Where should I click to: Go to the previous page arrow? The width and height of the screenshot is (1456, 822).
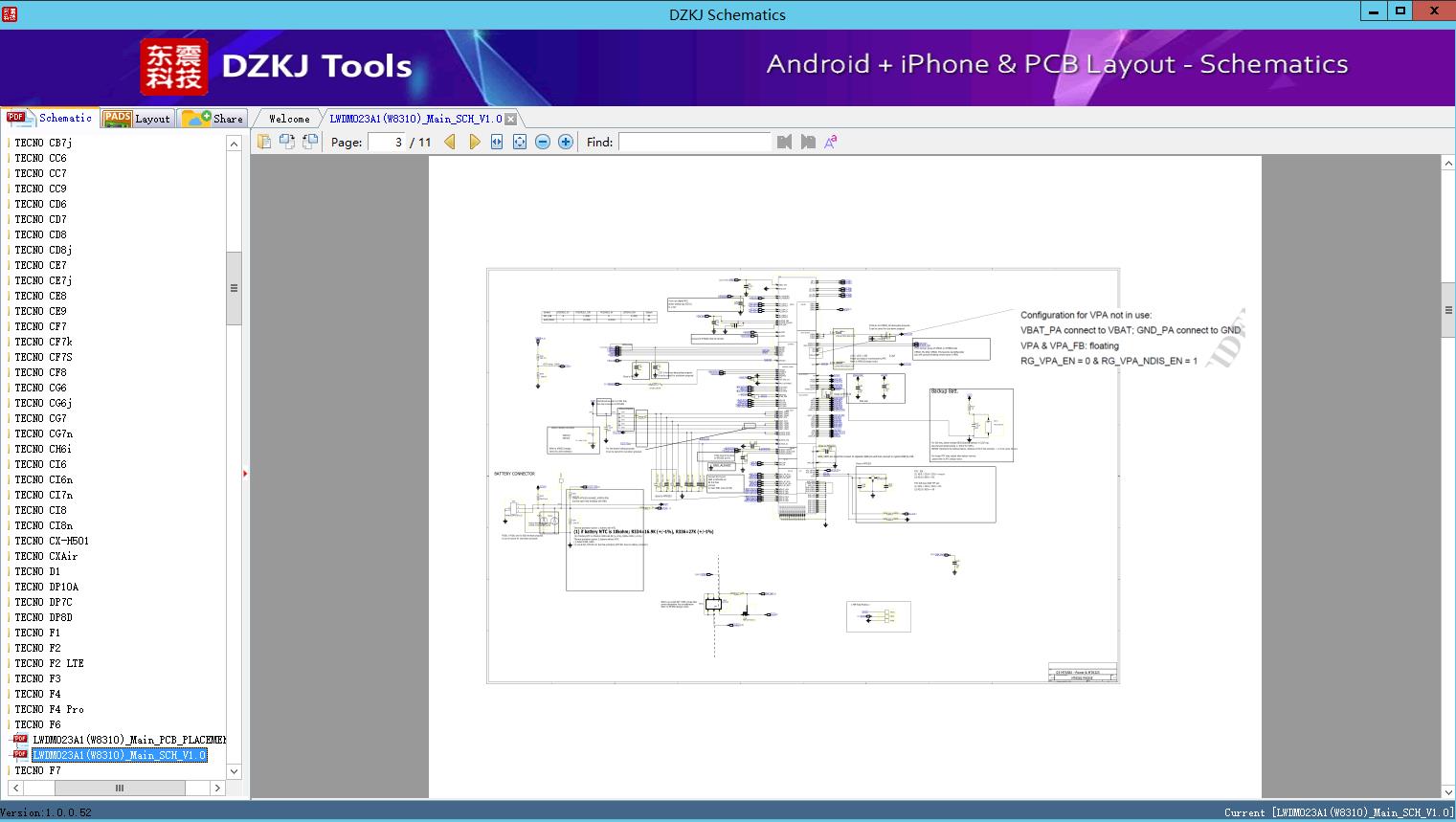click(x=450, y=142)
